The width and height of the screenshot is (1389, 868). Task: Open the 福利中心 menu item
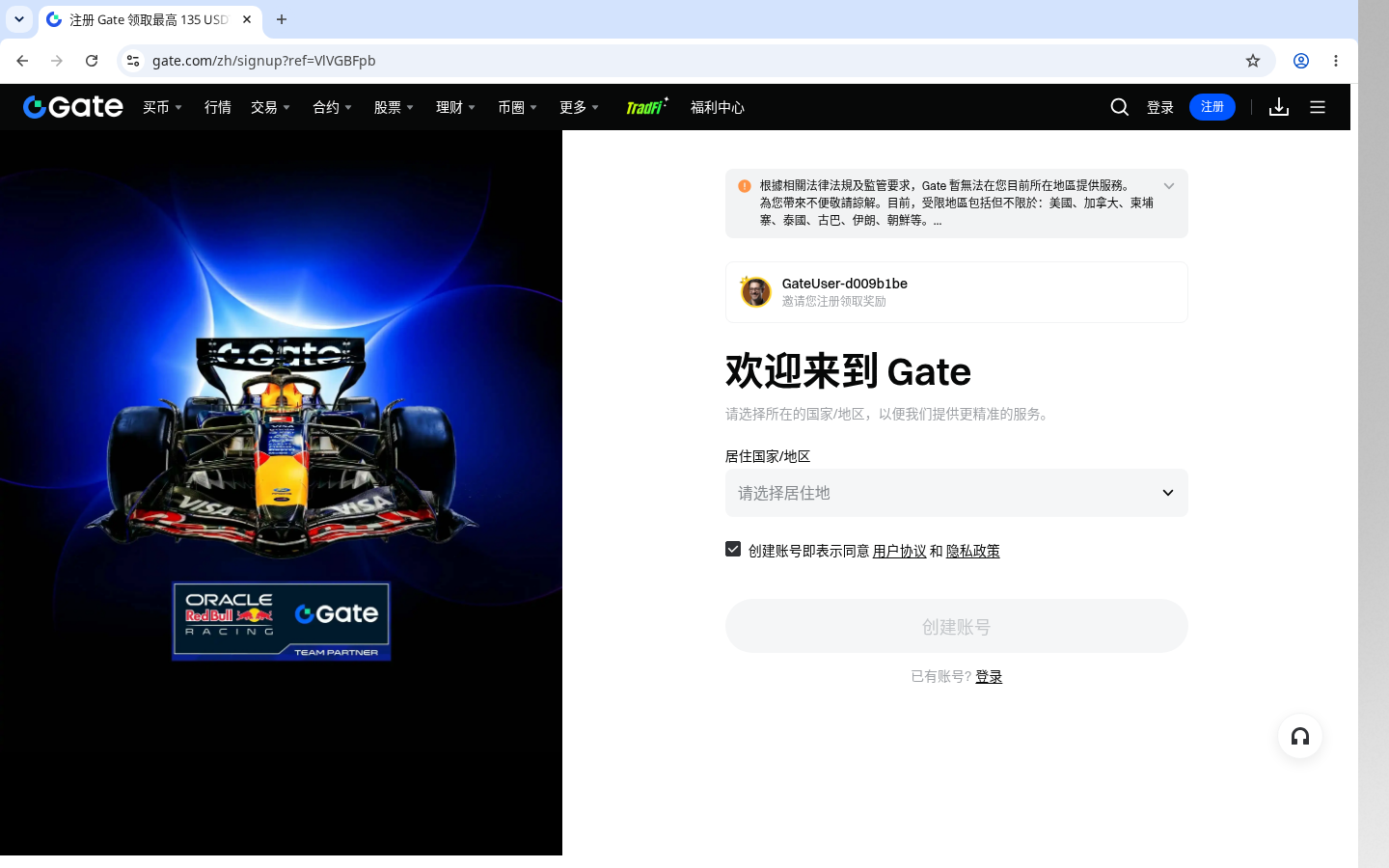pyautogui.click(x=718, y=107)
